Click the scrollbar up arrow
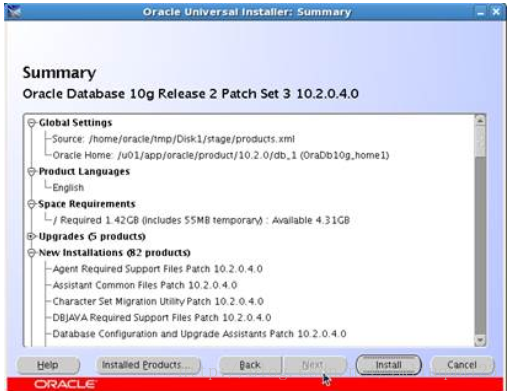 (x=480, y=120)
